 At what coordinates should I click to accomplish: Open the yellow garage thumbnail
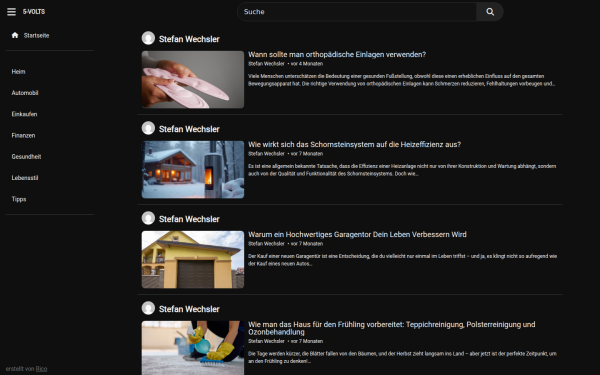click(193, 259)
